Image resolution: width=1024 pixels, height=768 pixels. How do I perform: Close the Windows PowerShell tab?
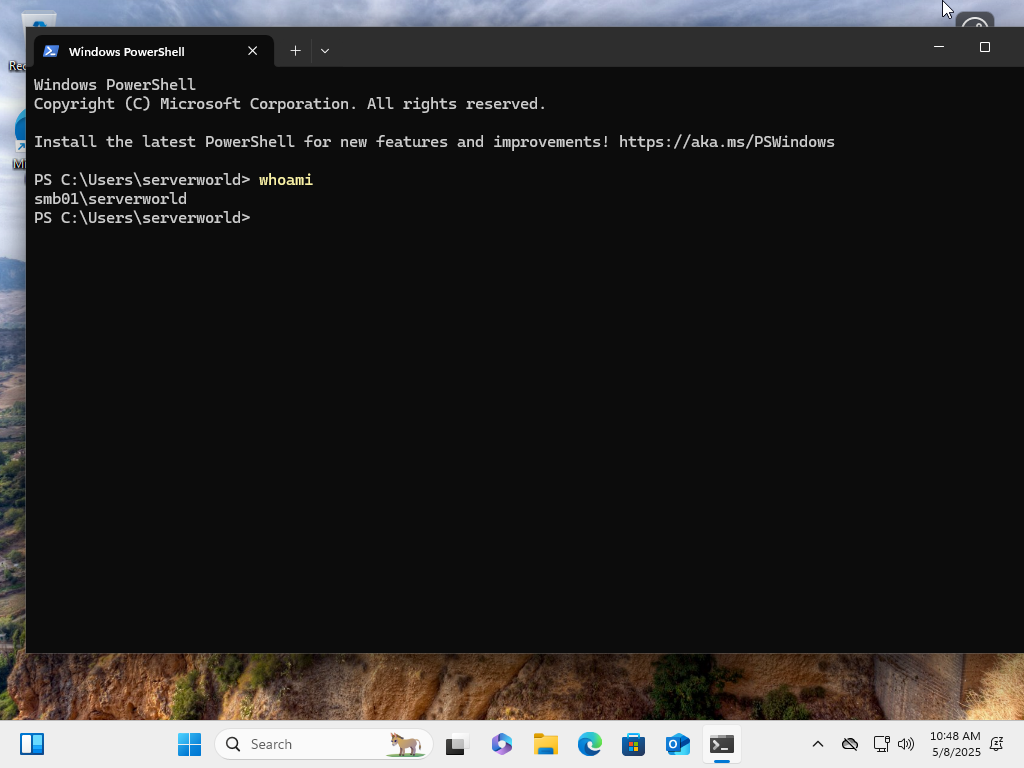[x=253, y=51]
